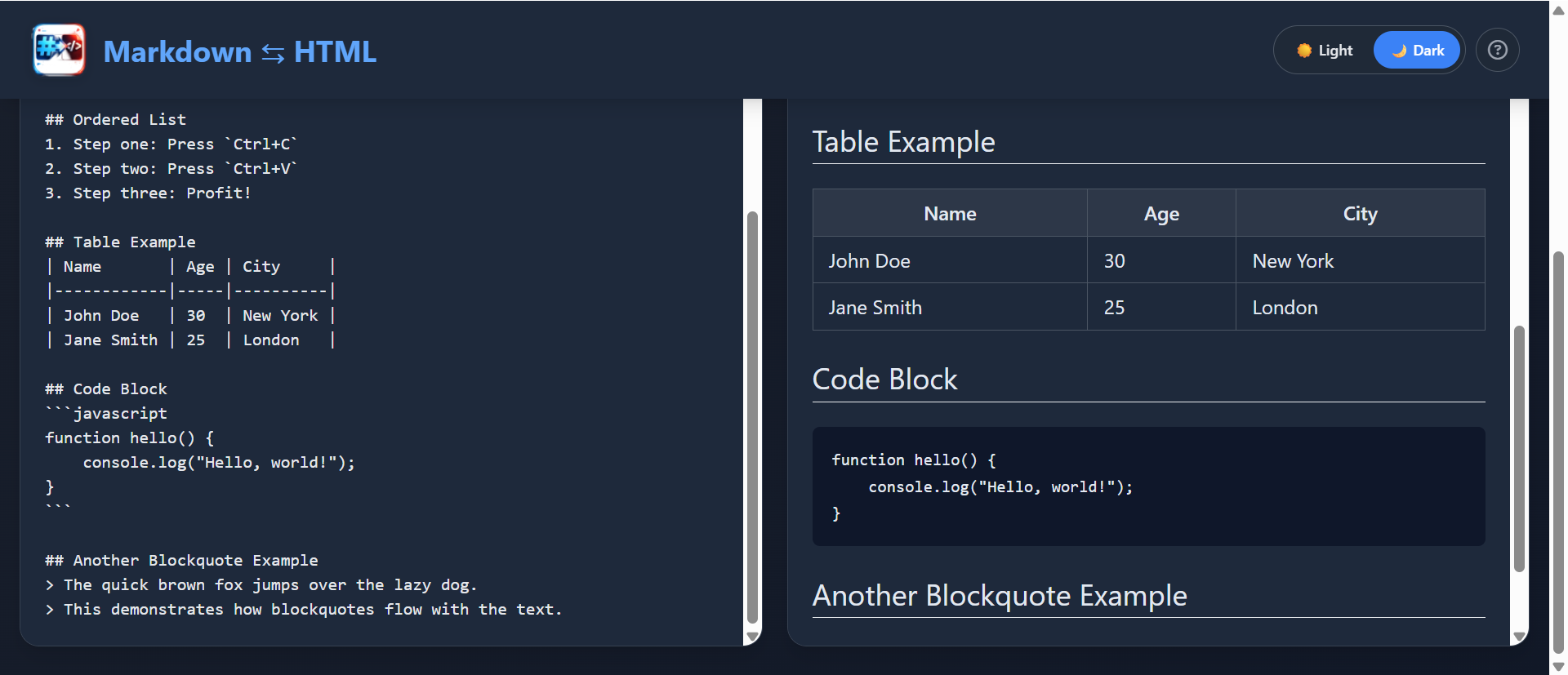Click the preview pane scrollbar thumb
The height and width of the screenshot is (675, 1568).
pyautogui.click(x=1519, y=449)
